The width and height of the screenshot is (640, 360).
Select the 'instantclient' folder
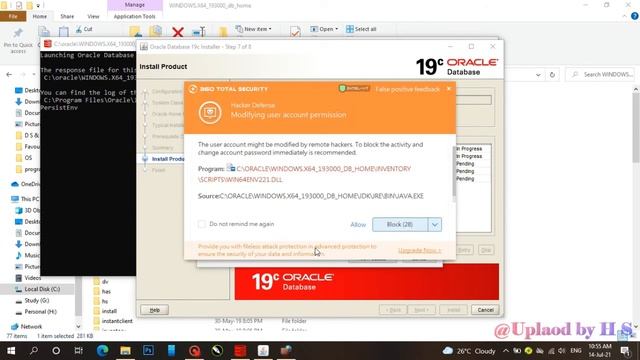tap(113, 321)
